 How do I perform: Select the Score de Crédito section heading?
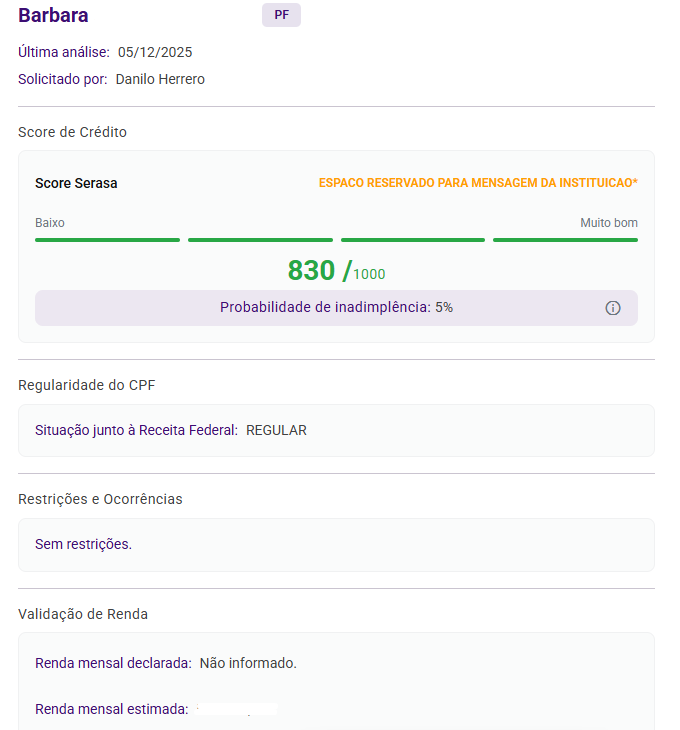(72, 132)
